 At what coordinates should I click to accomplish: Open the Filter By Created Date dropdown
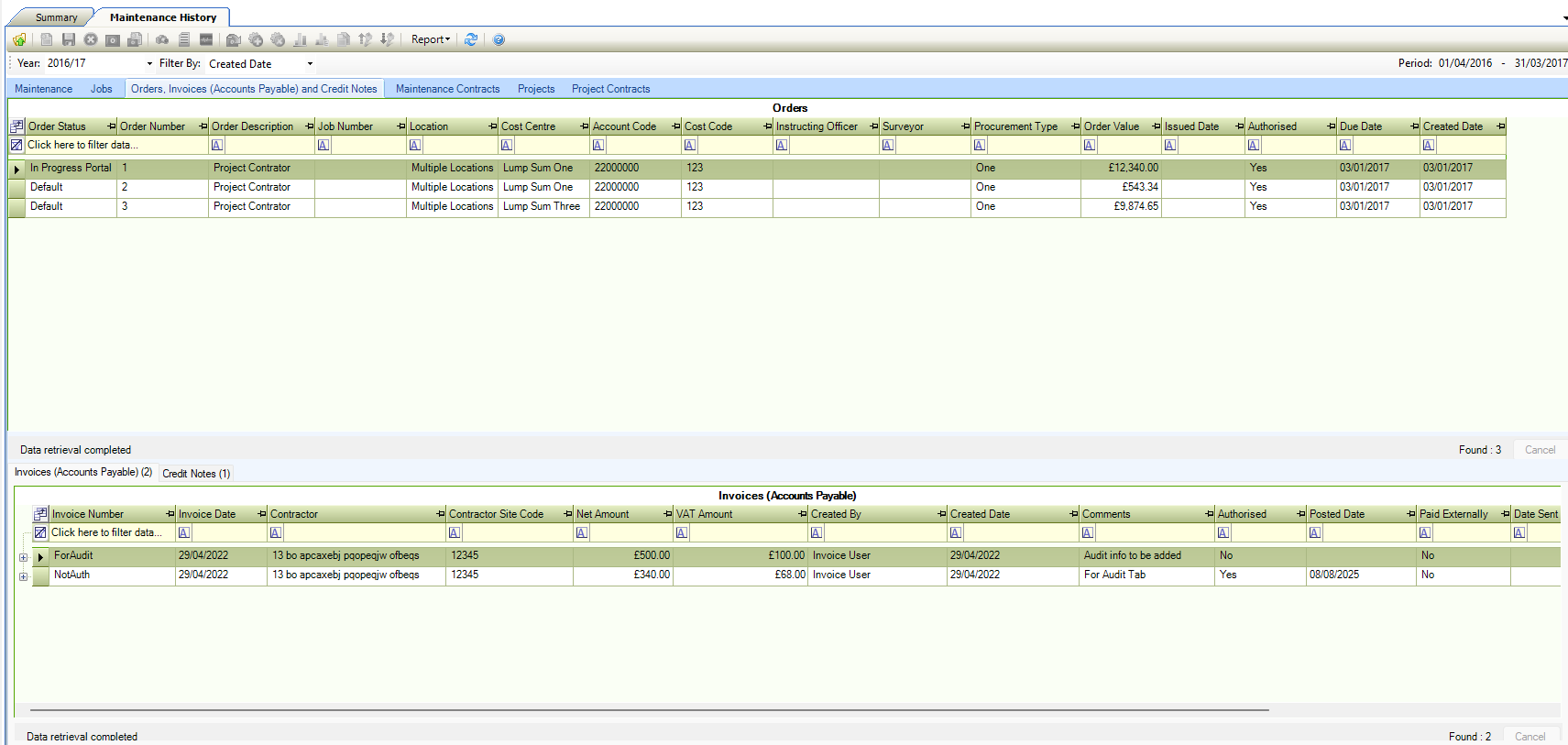click(x=310, y=64)
